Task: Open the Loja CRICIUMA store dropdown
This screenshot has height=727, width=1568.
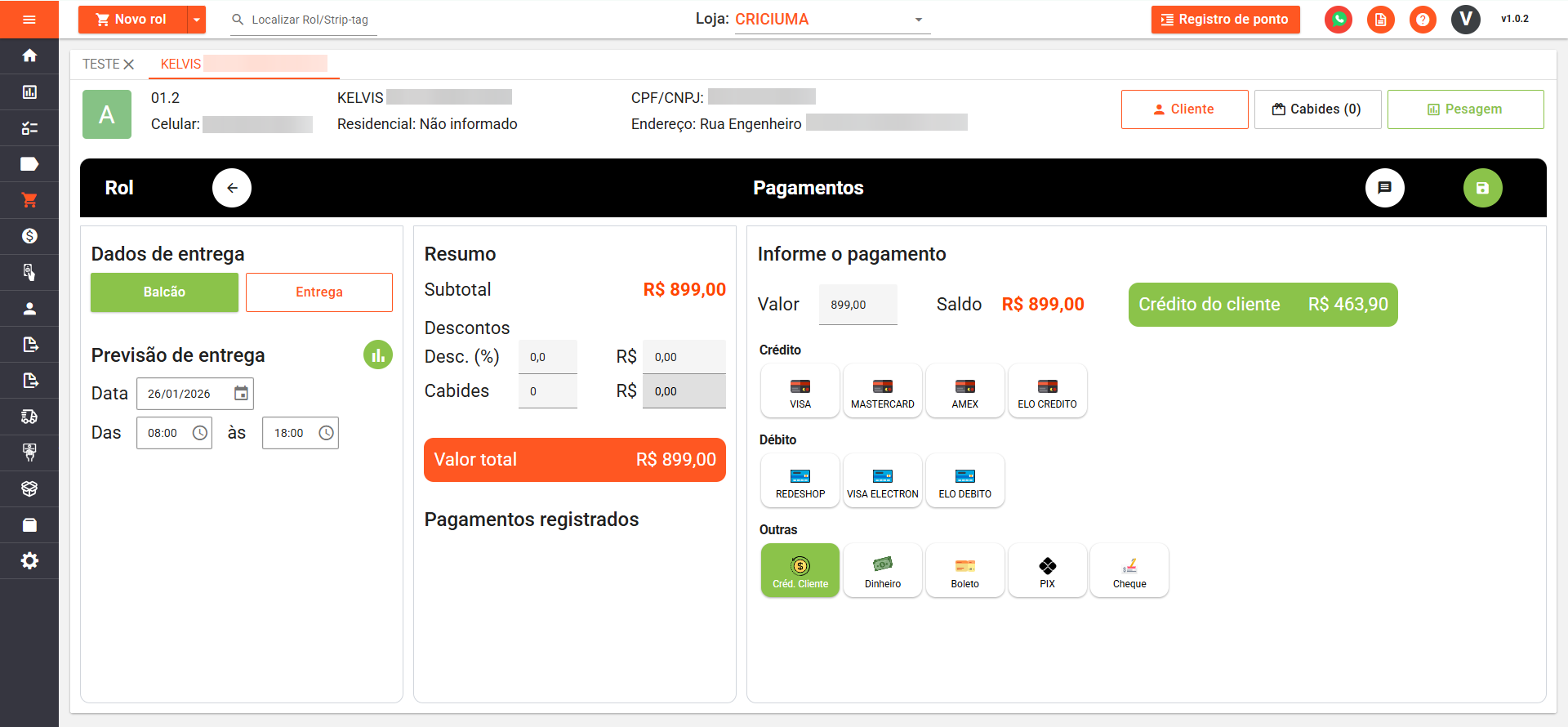Action: coord(918,20)
